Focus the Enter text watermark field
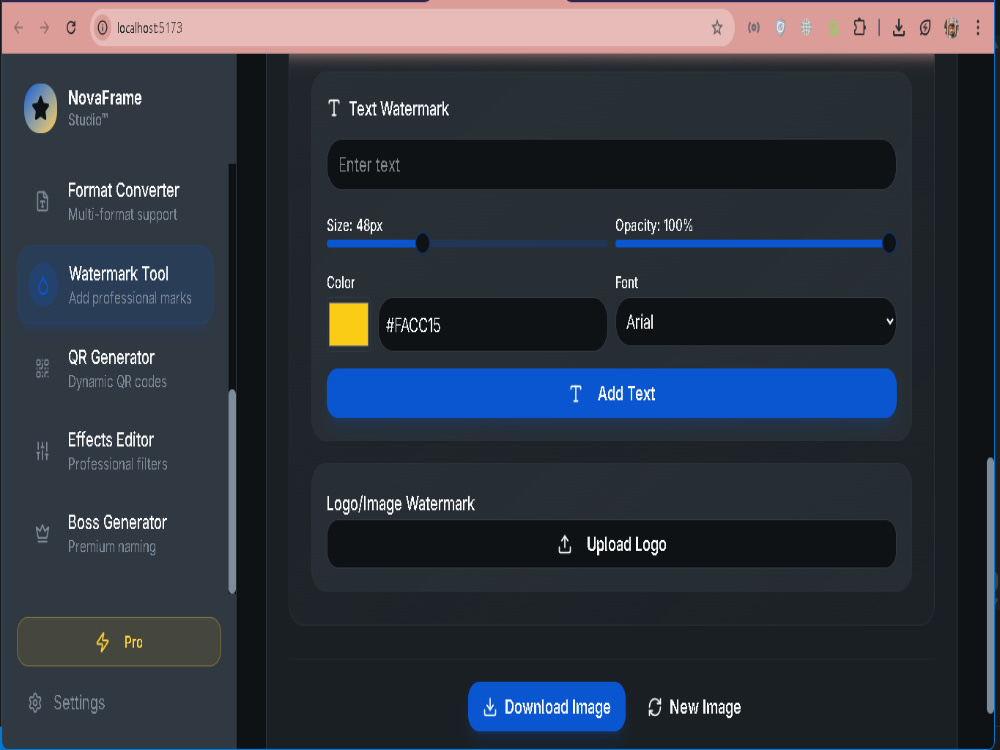 click(611, 165)
